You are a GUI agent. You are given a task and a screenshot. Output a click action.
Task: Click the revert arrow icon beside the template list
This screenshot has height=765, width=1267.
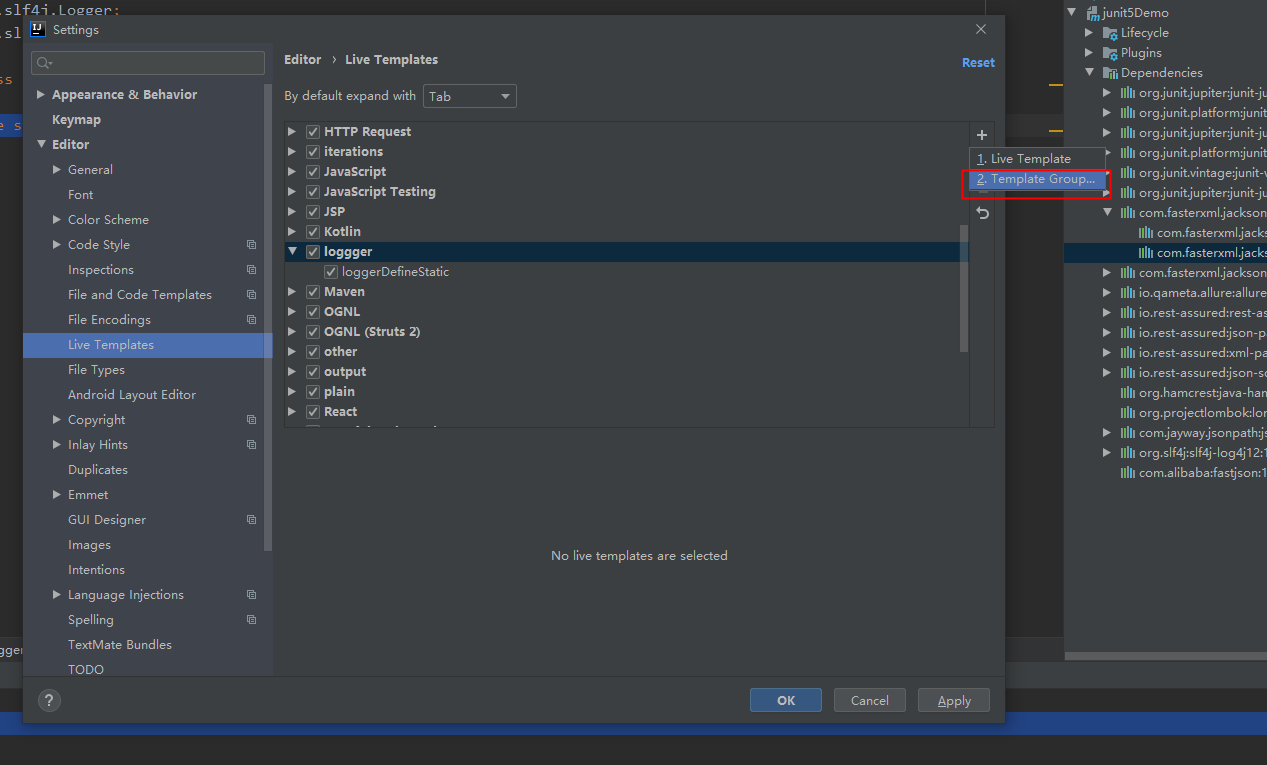click(x=983, y=213)
